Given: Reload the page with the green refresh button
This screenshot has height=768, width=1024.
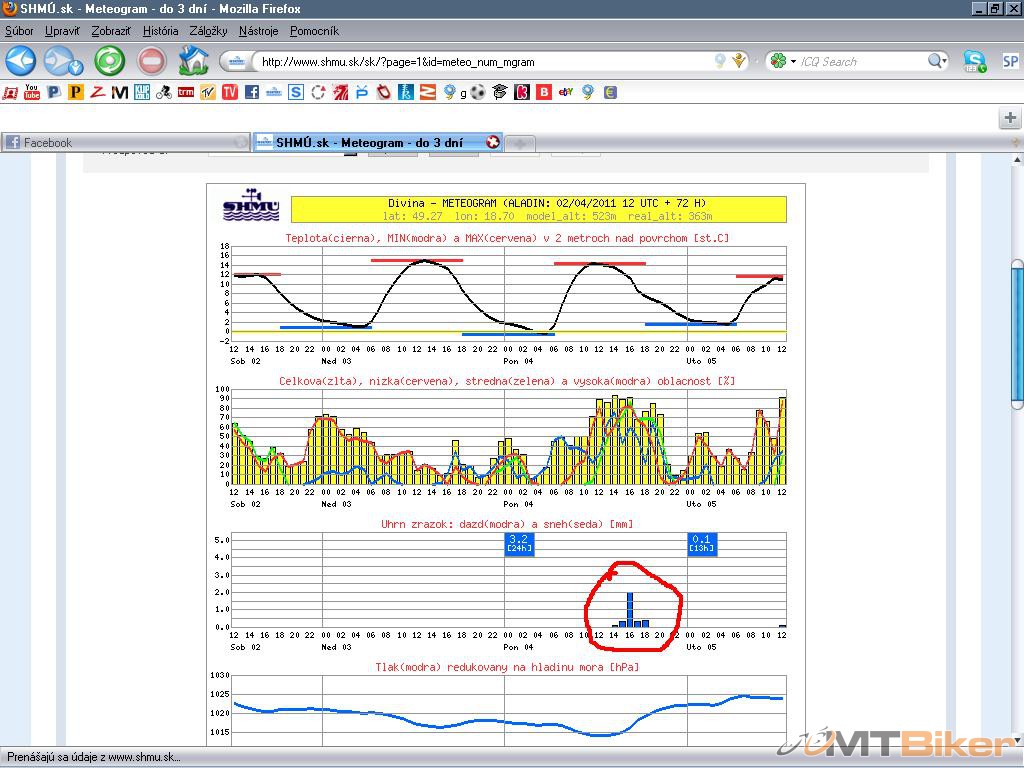Looking at the screenshot, I should pyautogui.click(x=109, y=61).
